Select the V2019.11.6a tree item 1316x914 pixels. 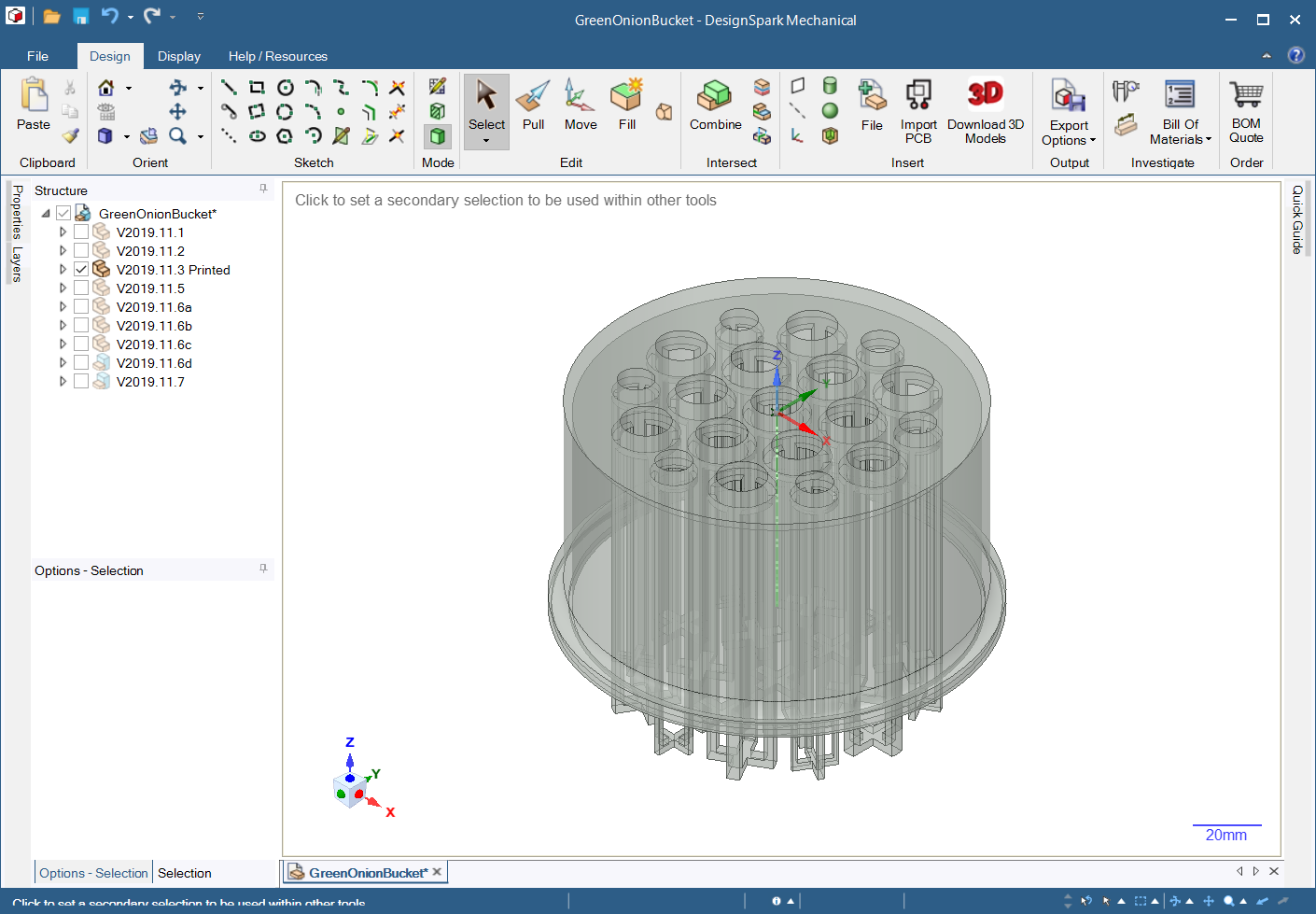[154, 307]
